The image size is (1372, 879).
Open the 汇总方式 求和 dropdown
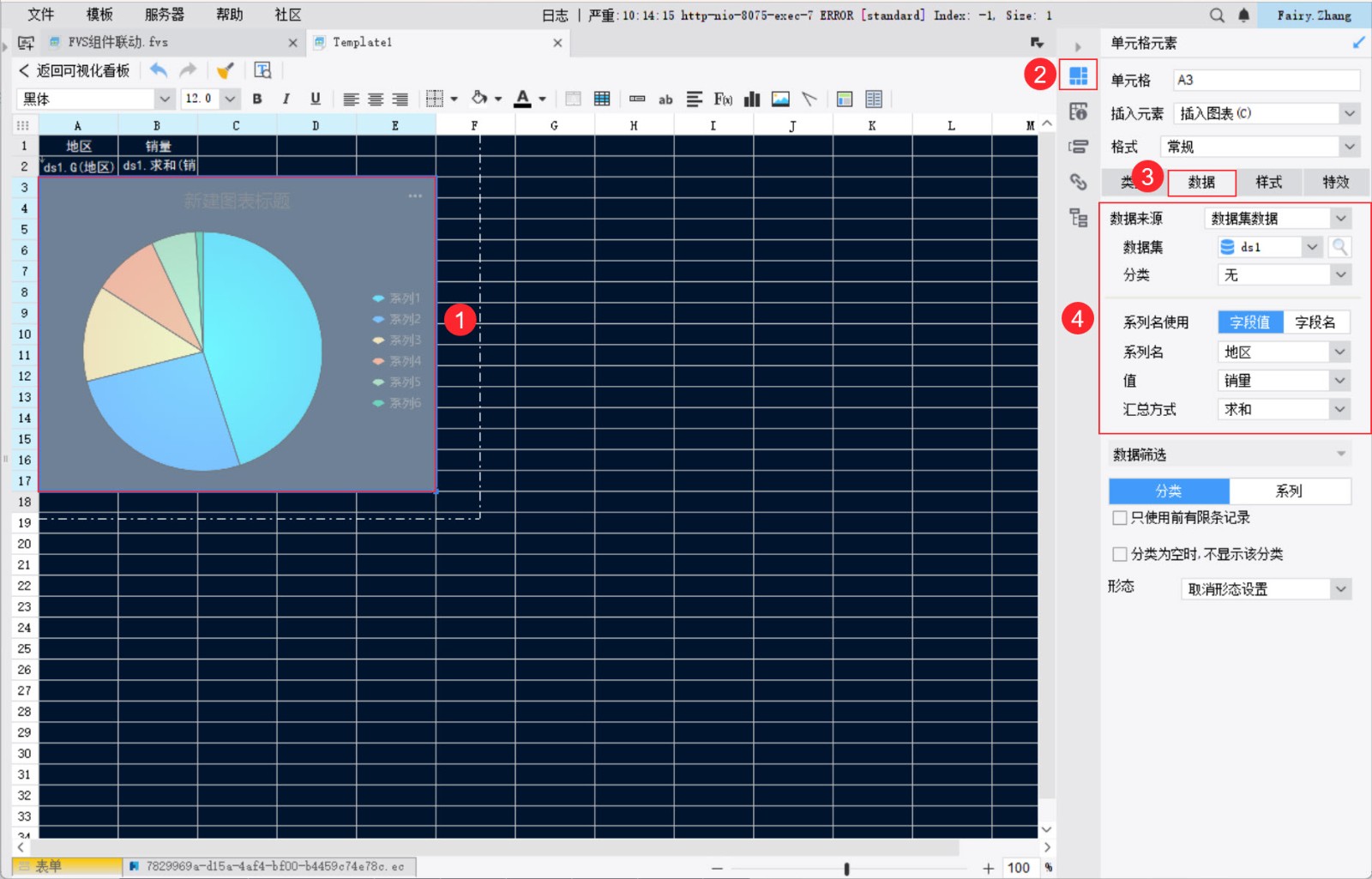[1340, 409]
